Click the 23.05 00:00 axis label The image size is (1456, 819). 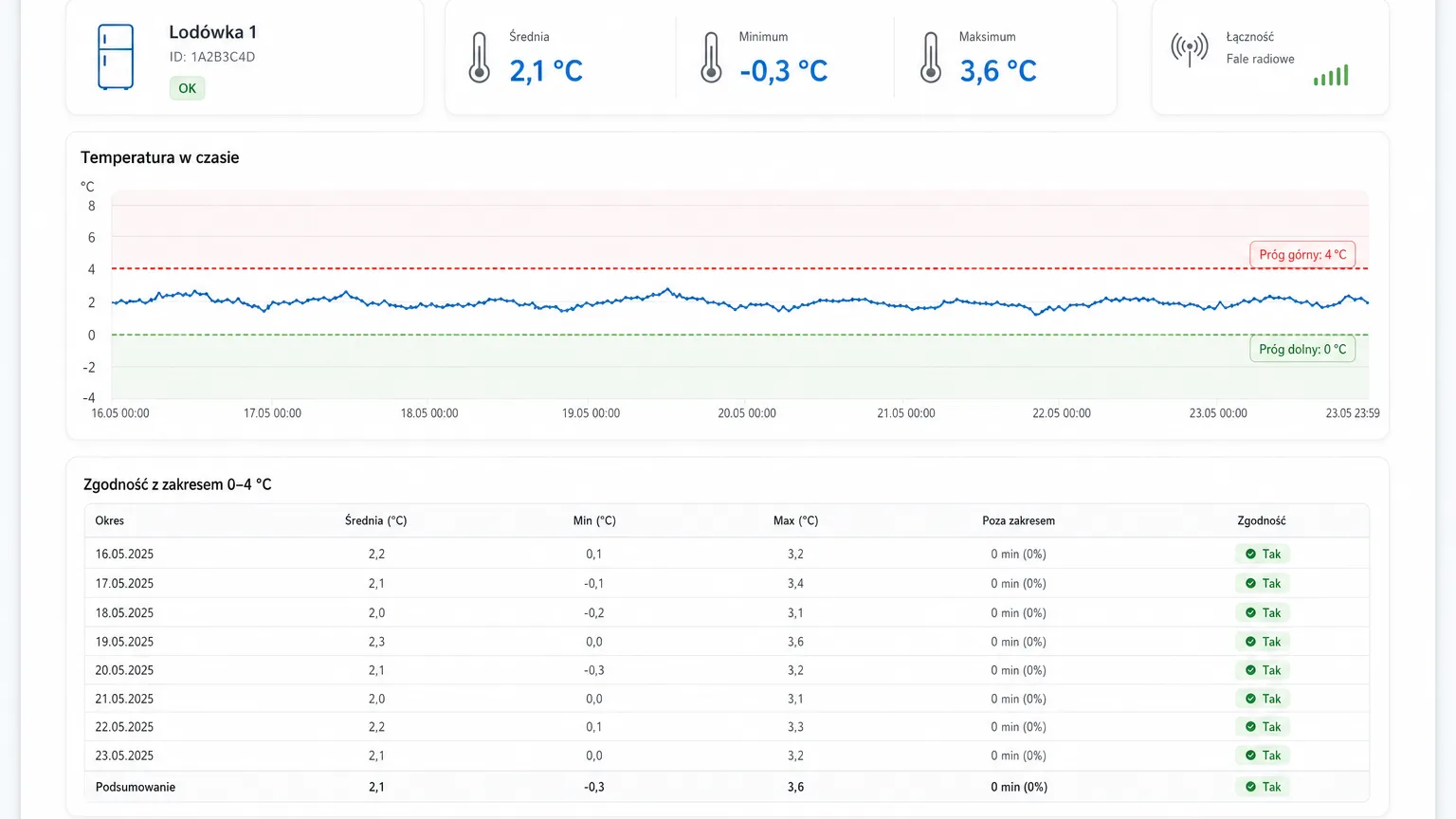click(1218, 413)
